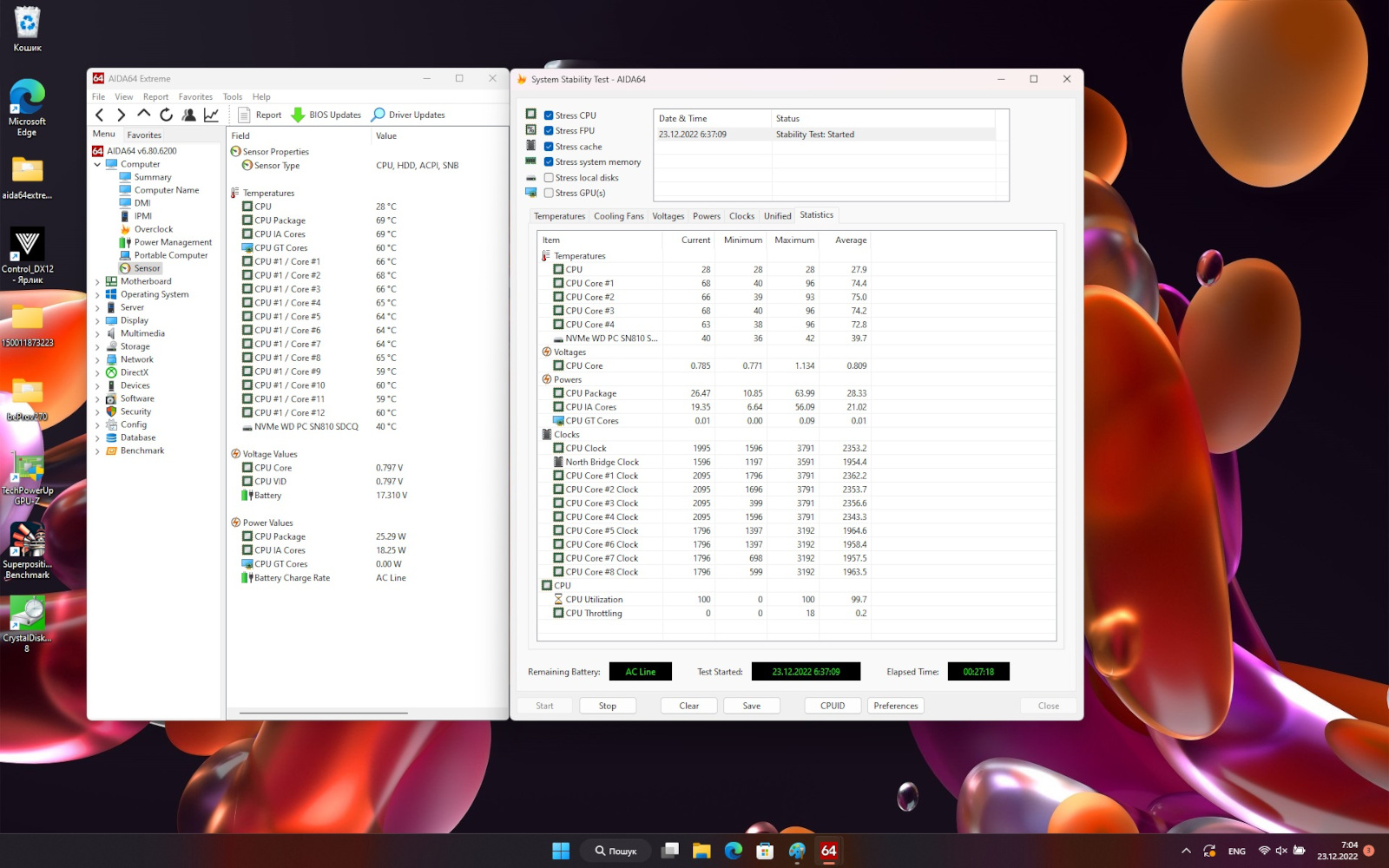Viewport: 1389px width, 868px height.
Task: Check BIOS Updates in toolbar
Action: 326,115
